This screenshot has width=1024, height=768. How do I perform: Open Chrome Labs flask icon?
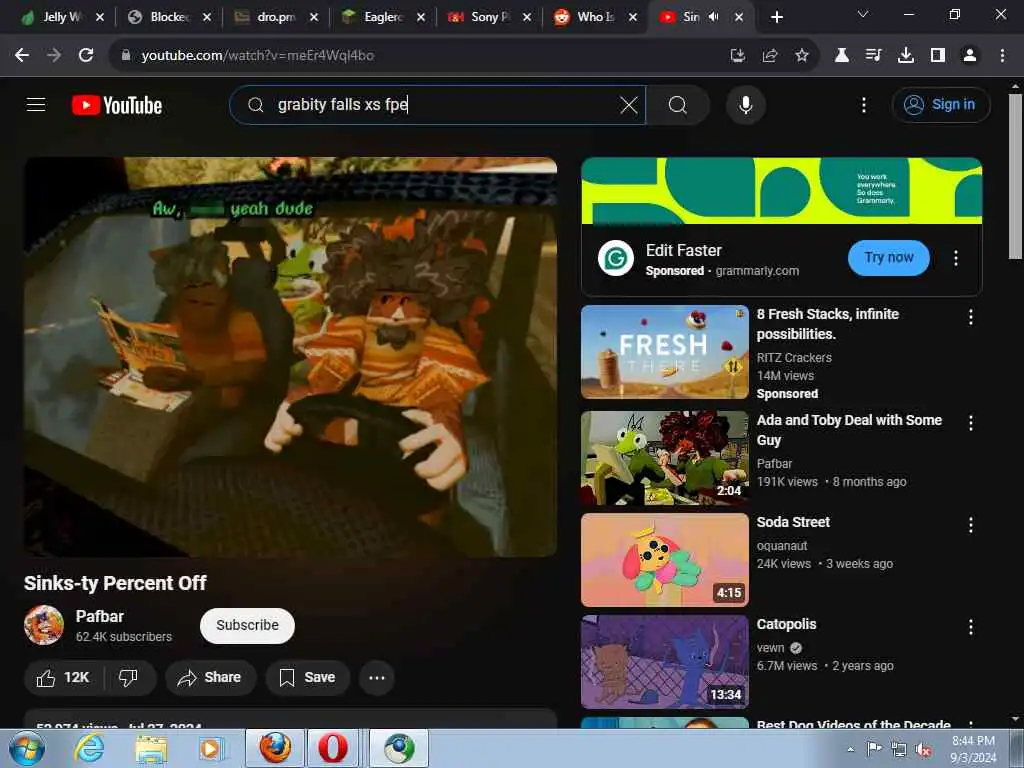click(842, 56)
